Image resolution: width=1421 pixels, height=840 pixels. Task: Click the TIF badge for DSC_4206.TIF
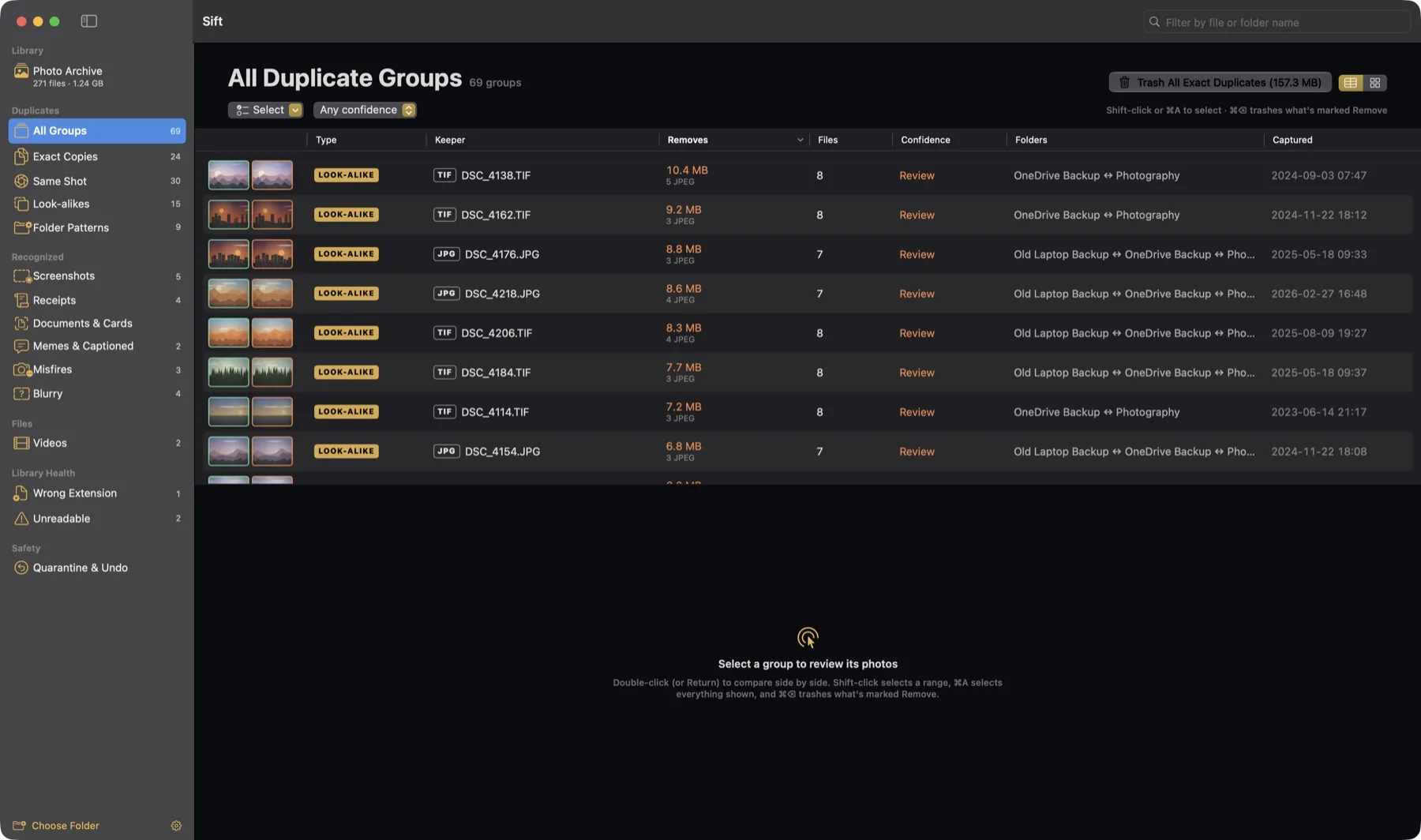pyautogui.click(x=444, y=333)
